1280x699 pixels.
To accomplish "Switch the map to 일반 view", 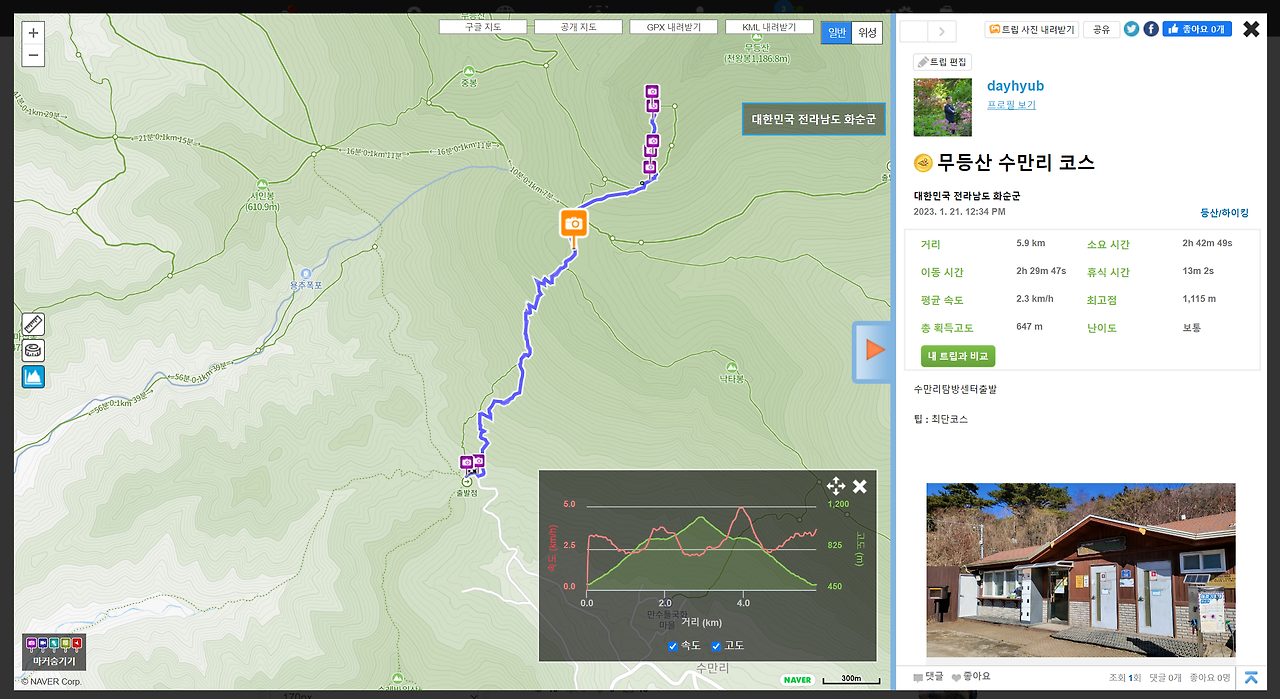I will (836, 32).
